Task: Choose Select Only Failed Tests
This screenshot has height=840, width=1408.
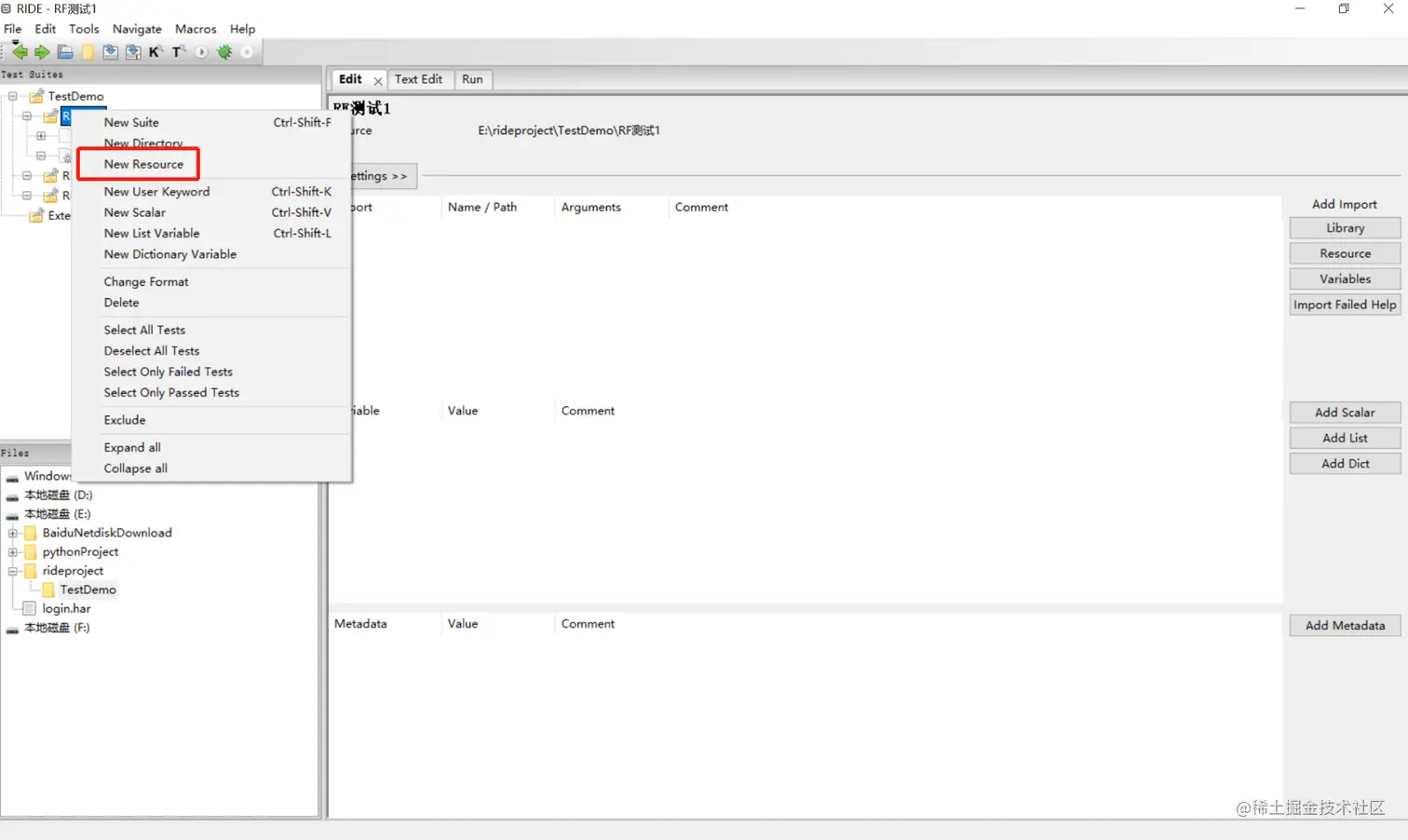Action: click(212, 372)
